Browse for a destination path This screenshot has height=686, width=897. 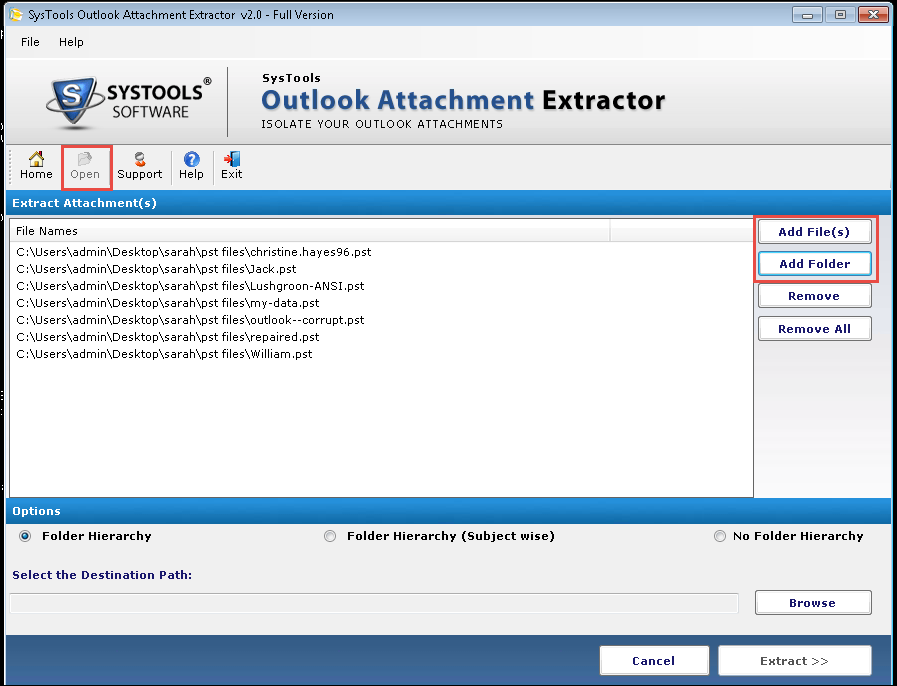pyautogui.click(x=813, y=602)
